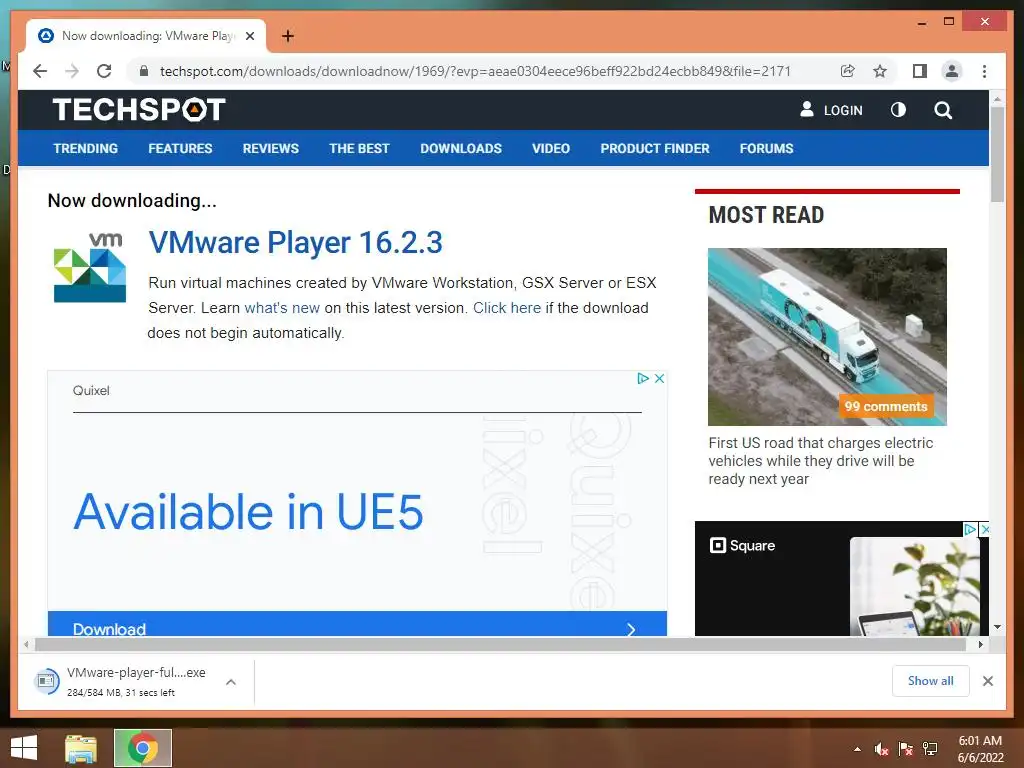
Task: Click the scroll up arrow
Action: click(x=997, y=99)
